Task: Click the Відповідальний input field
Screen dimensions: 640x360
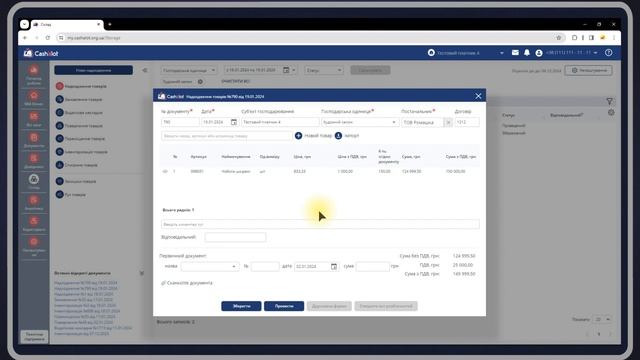Action: coord(236,237)
